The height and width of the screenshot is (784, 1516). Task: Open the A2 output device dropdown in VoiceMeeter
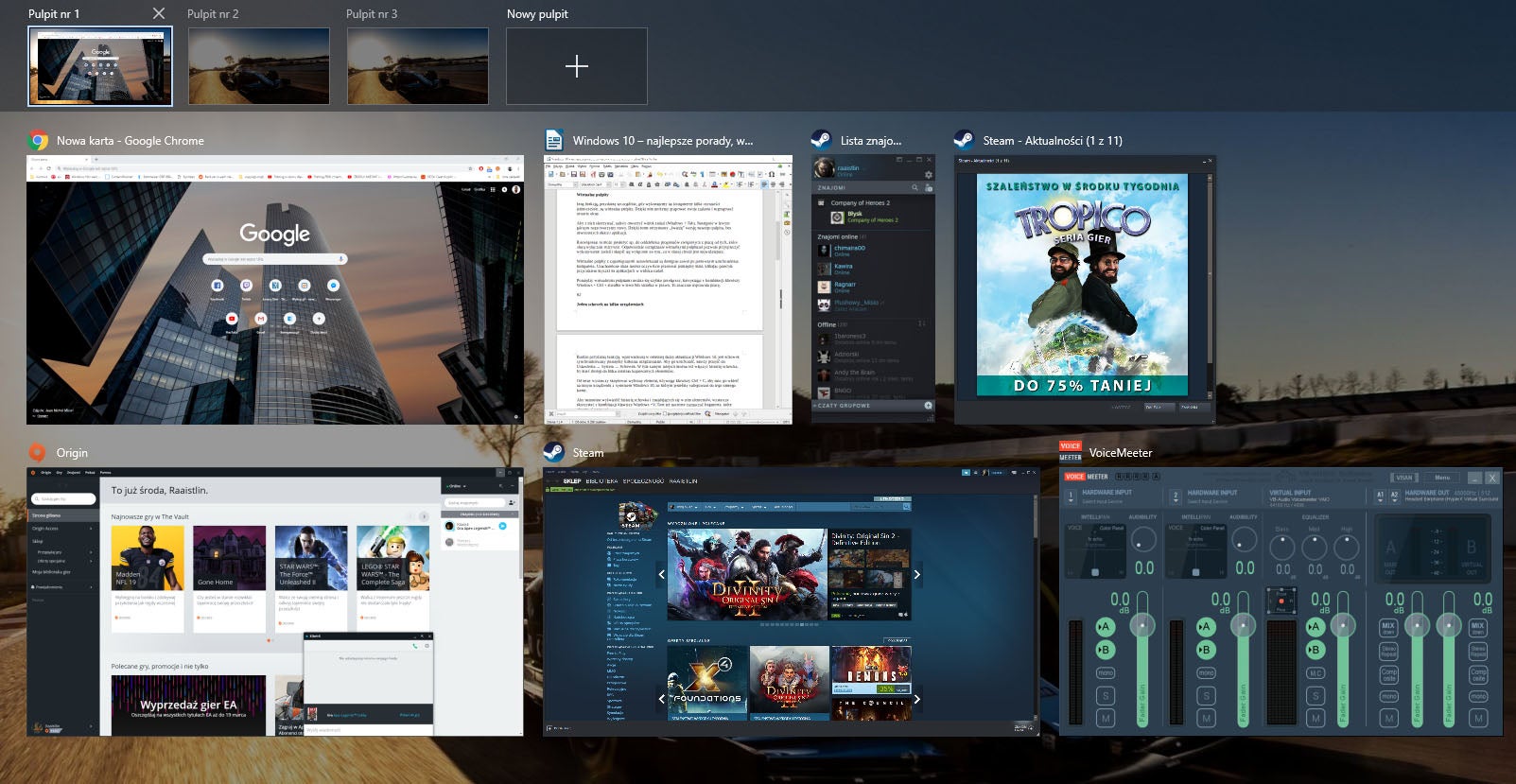[x=1394, y=495]
